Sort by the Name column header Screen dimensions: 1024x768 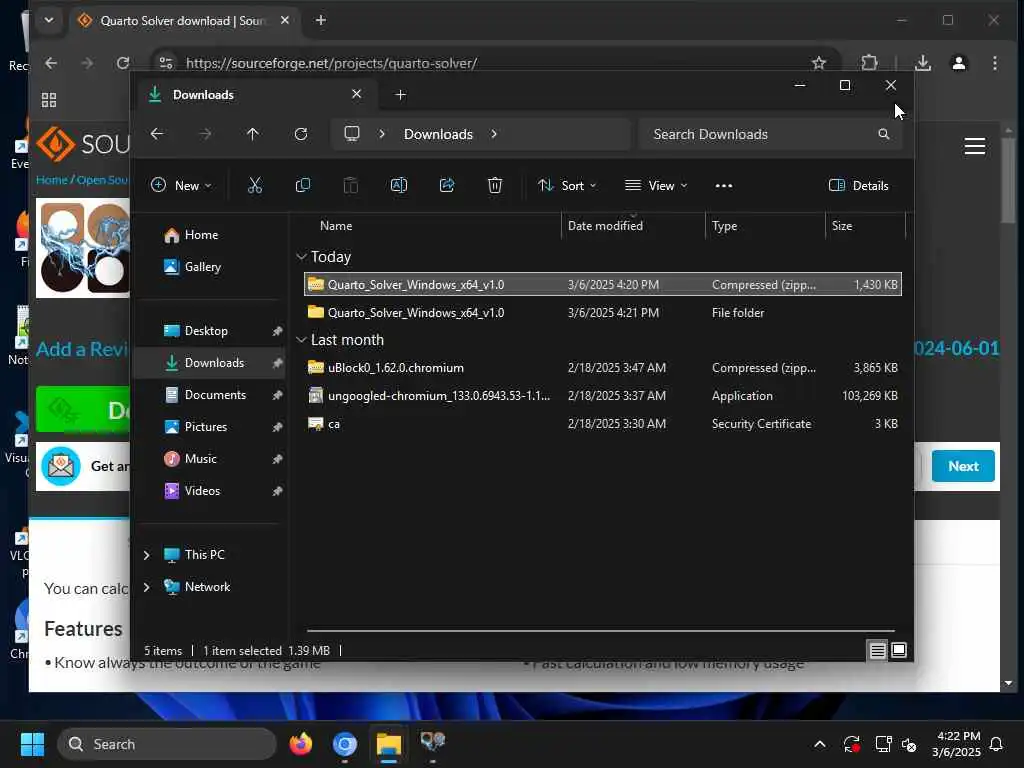tap(336, 225)
